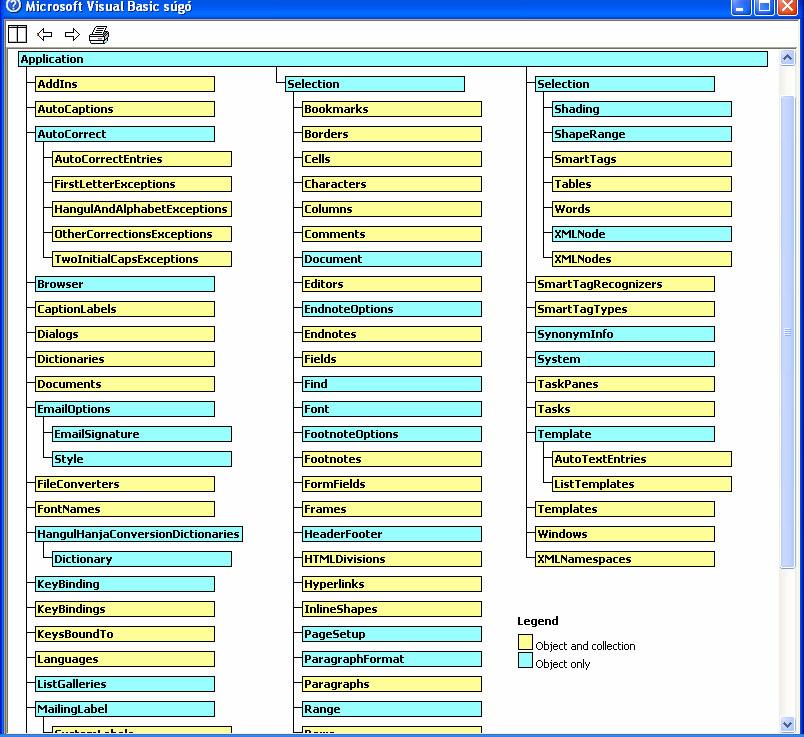The width and height of the screenshot is (804, 737).
Task: Open the SynonymInfo object
Action: (x=625, y=334)
